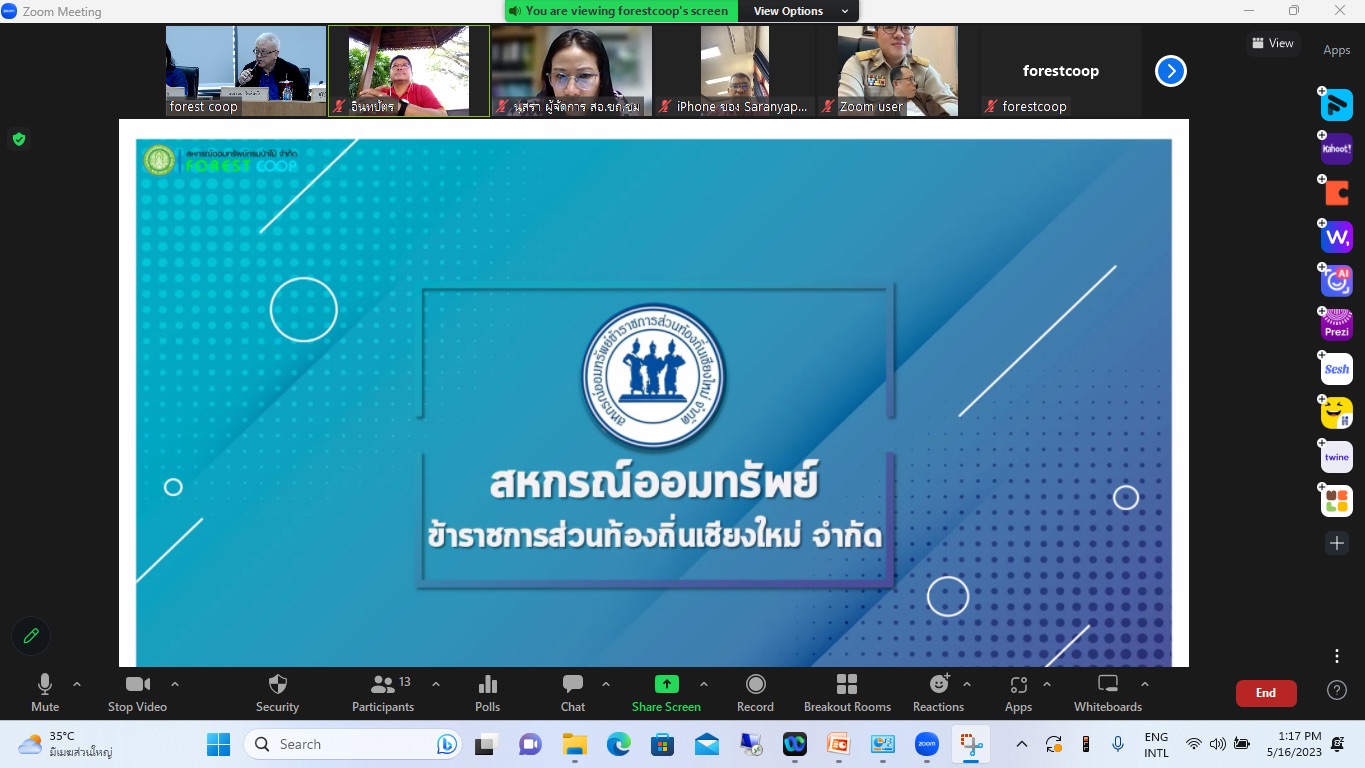The height and width of the screenshot is (768, 1365).
Task: Open File Explorer from the taskbar
Action: tap(574, 744)
